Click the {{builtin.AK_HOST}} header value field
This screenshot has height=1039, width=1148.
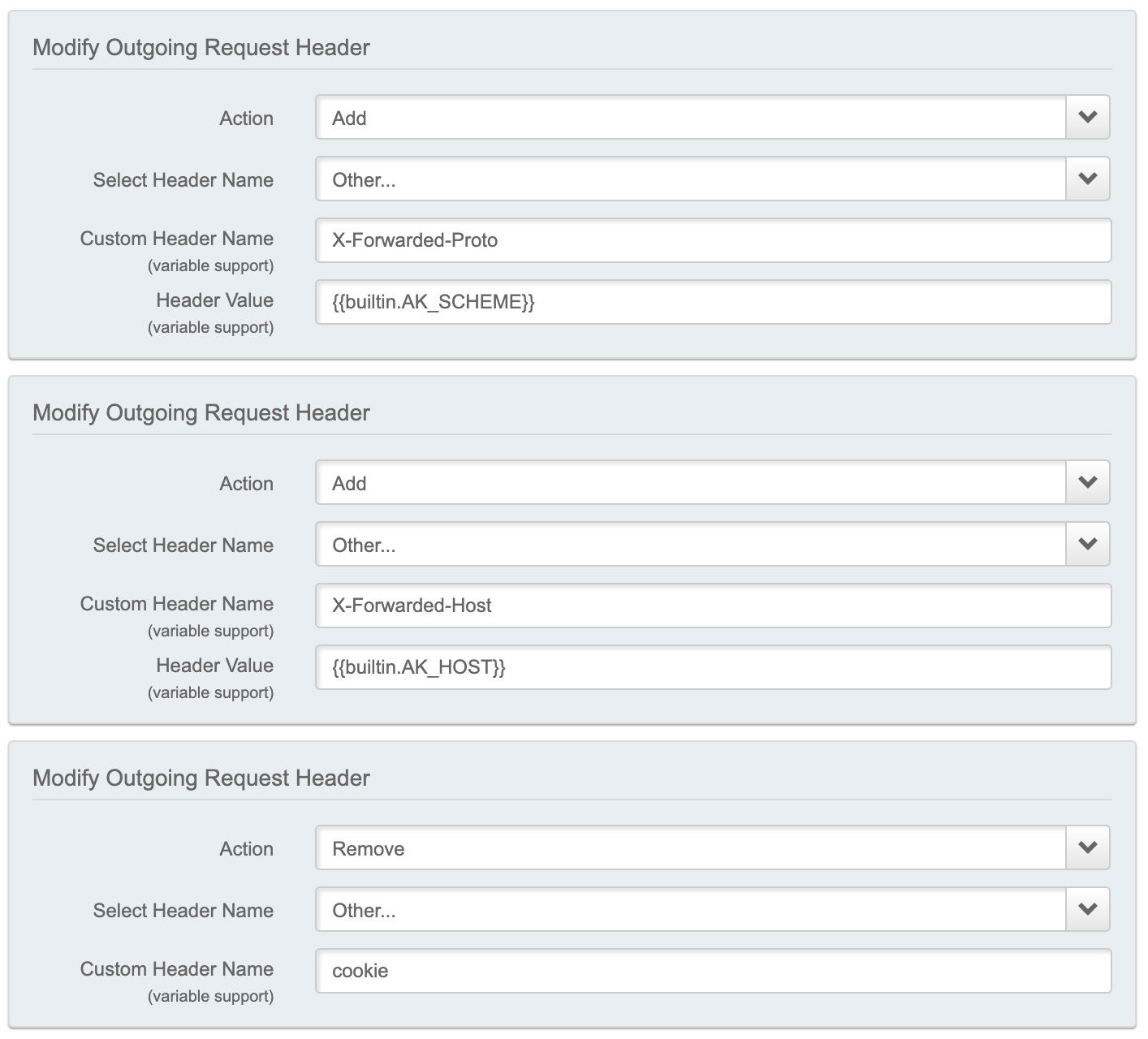(713, 667)
